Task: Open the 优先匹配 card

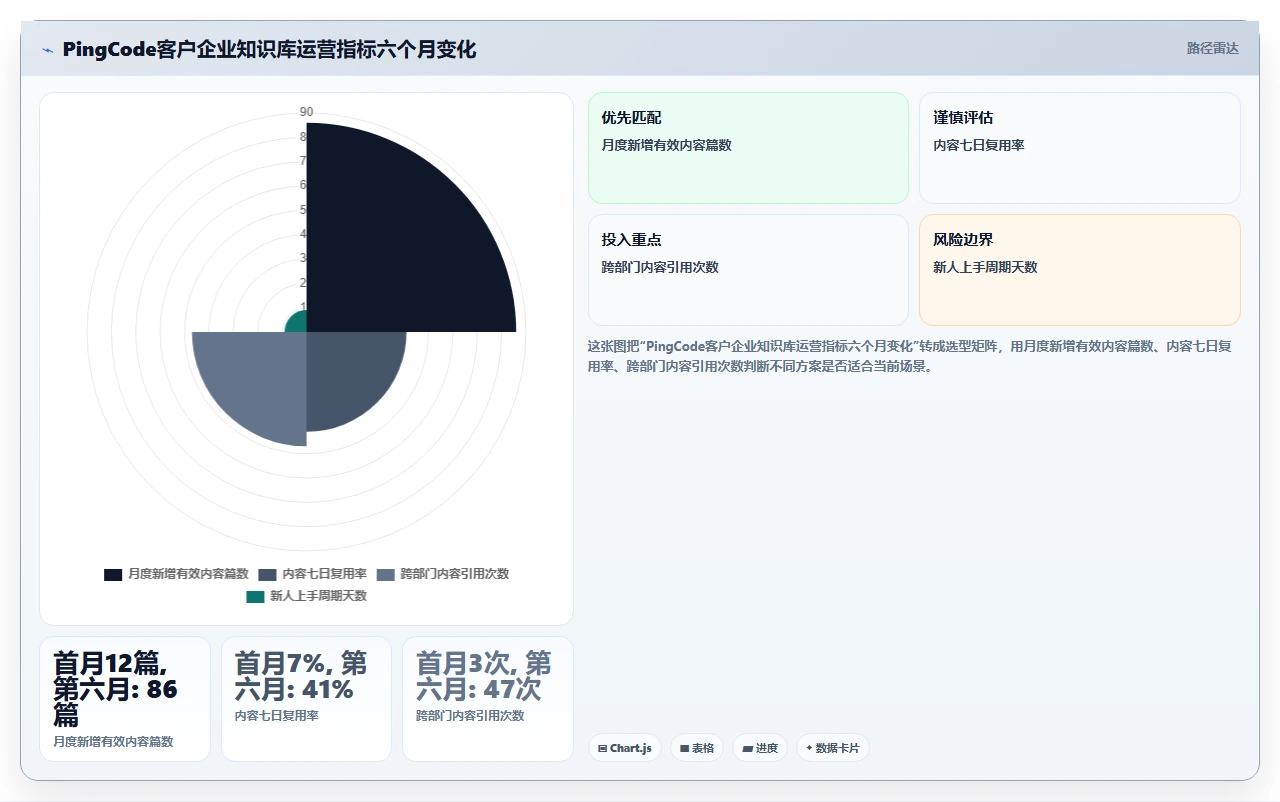Action: coord(748,148)
